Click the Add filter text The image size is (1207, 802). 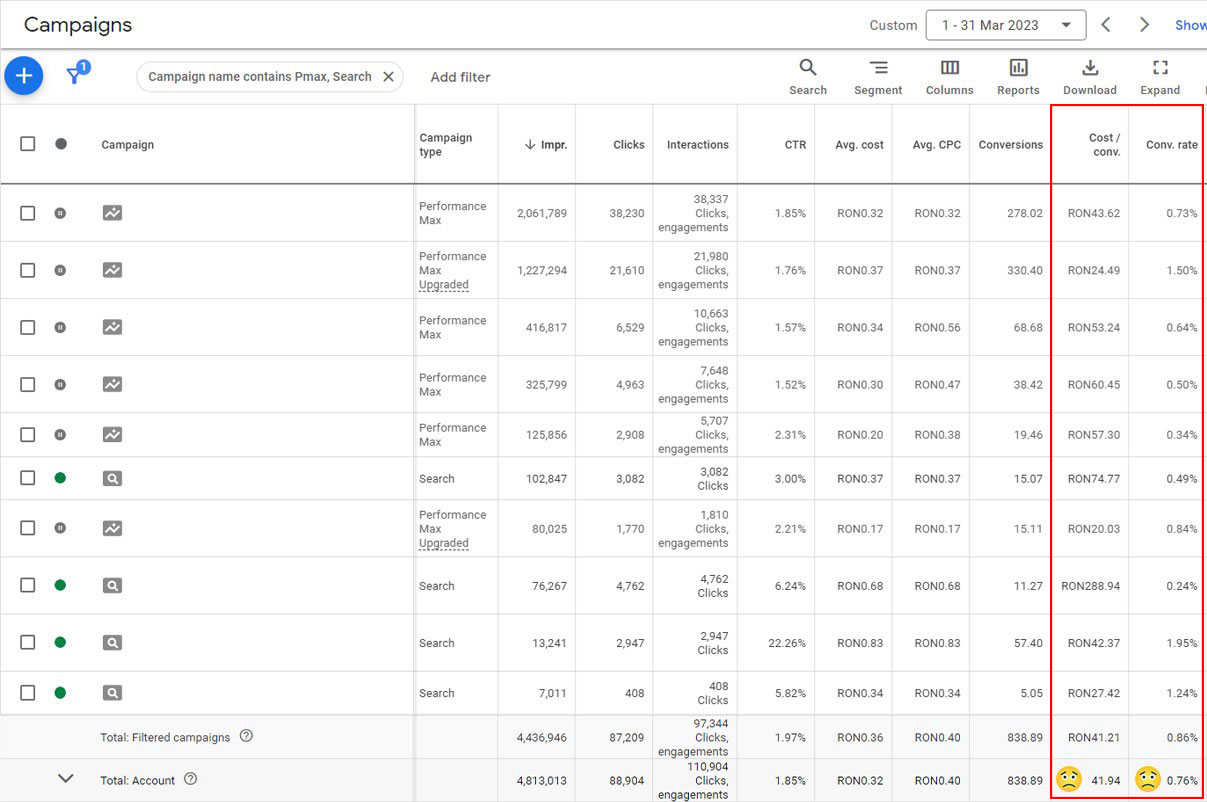coord(460,77)
